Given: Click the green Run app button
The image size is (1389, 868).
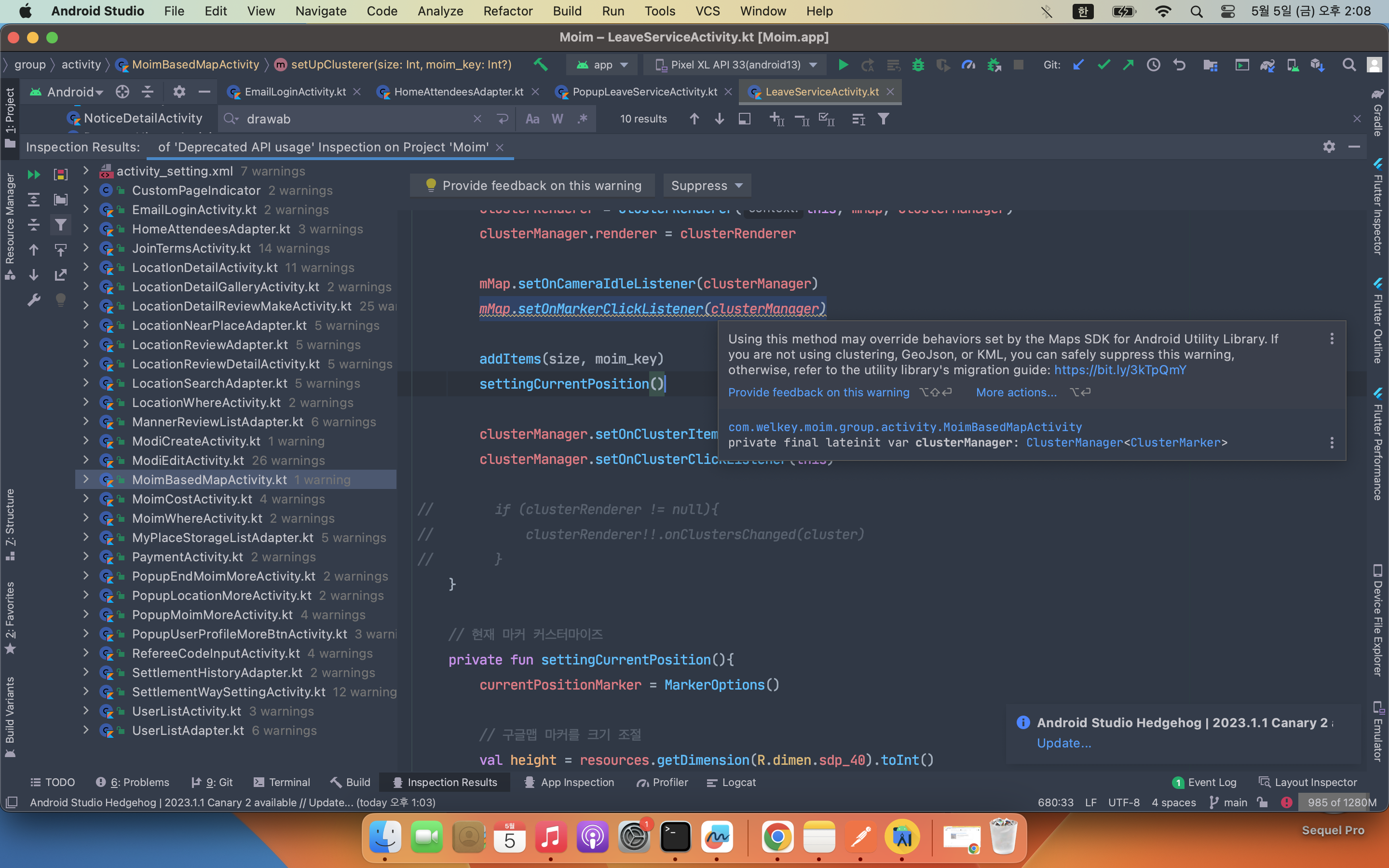Looking at the screenshot, I should pyautogui.click(x=843, y=65).
